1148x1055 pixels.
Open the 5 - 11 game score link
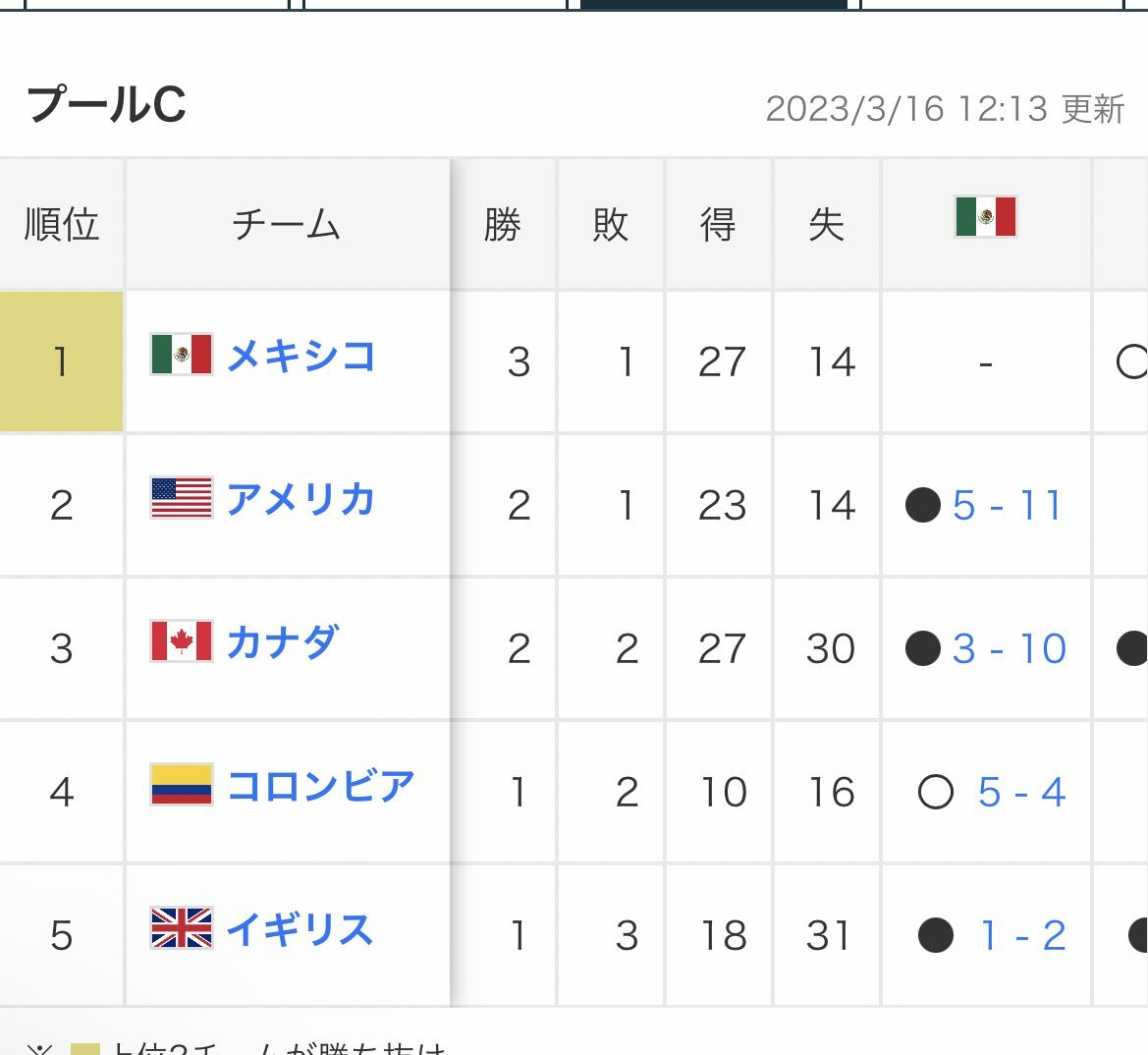point(1007,505)
